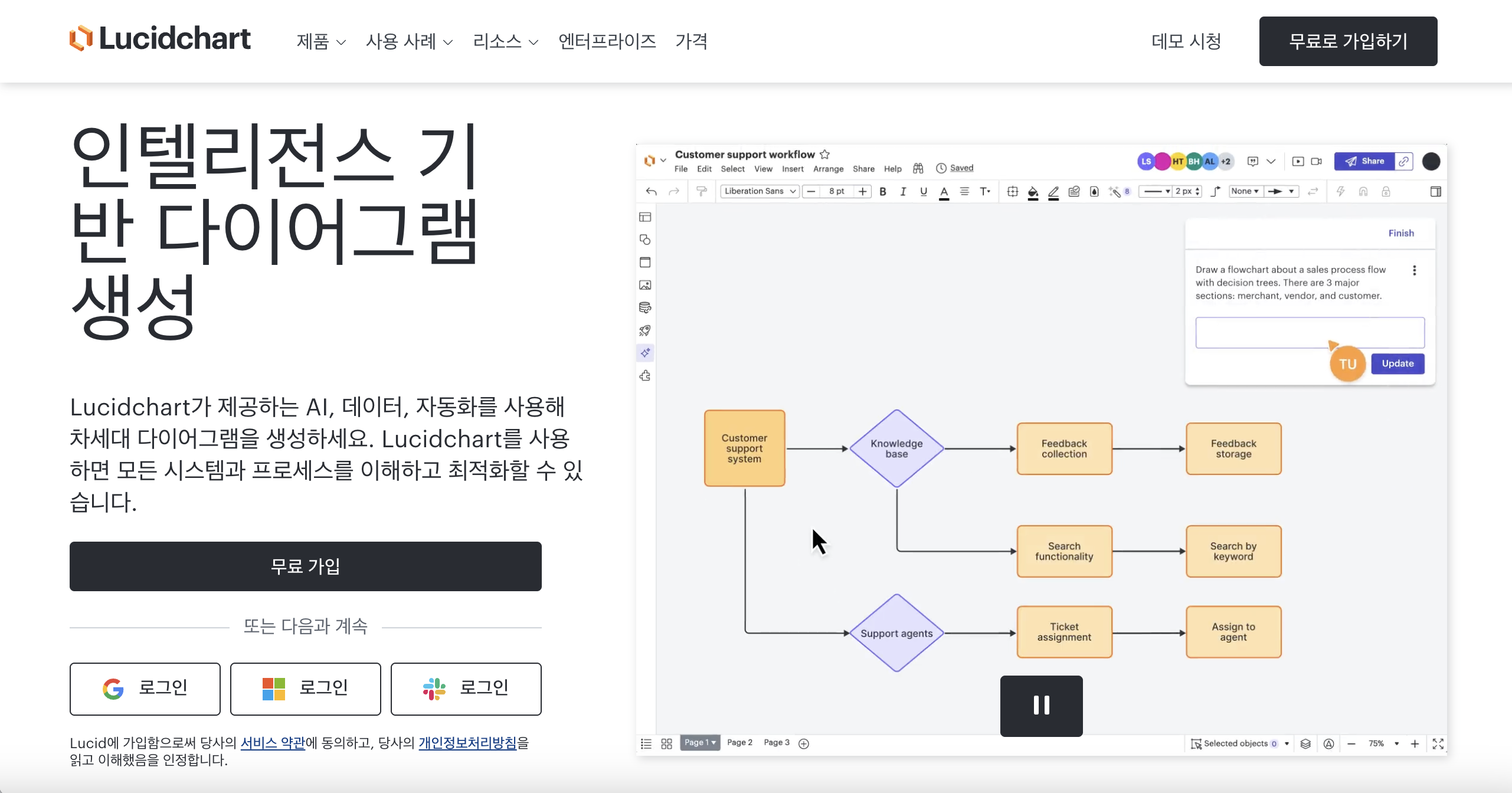Toggle underline formatting
Viewport: 1512px width, 793px height.
924,191
